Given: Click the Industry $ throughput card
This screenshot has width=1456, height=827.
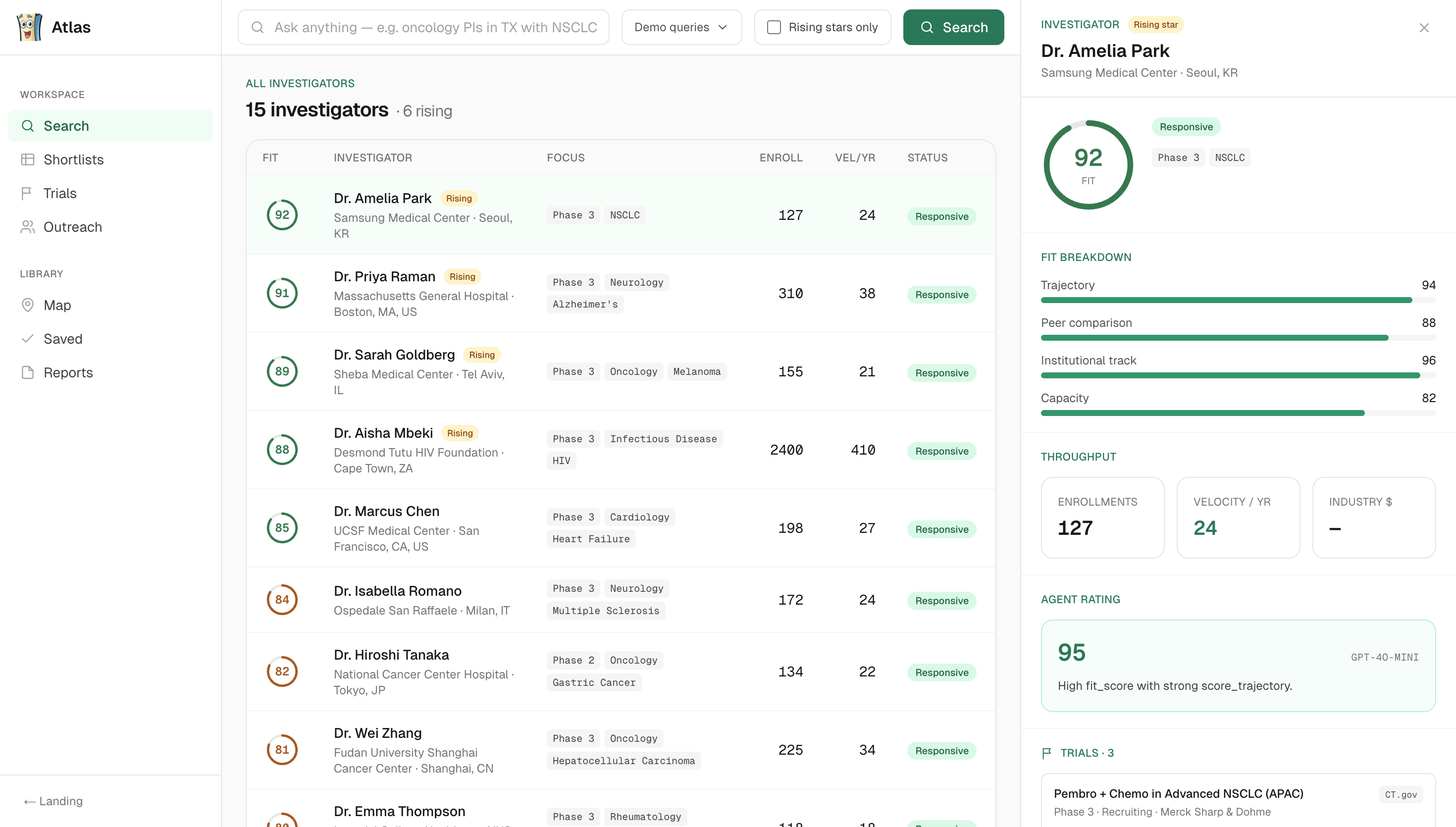Looking at the screenshot, I should tap(1374, 517).
